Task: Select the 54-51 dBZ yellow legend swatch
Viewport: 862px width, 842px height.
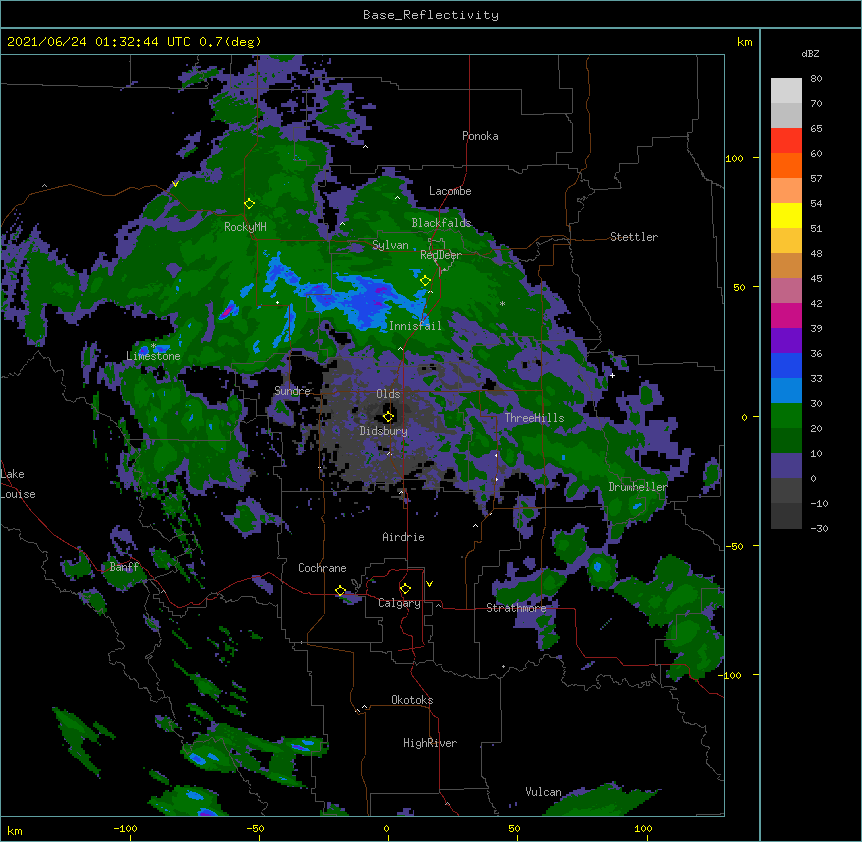Action: (786, 215)
